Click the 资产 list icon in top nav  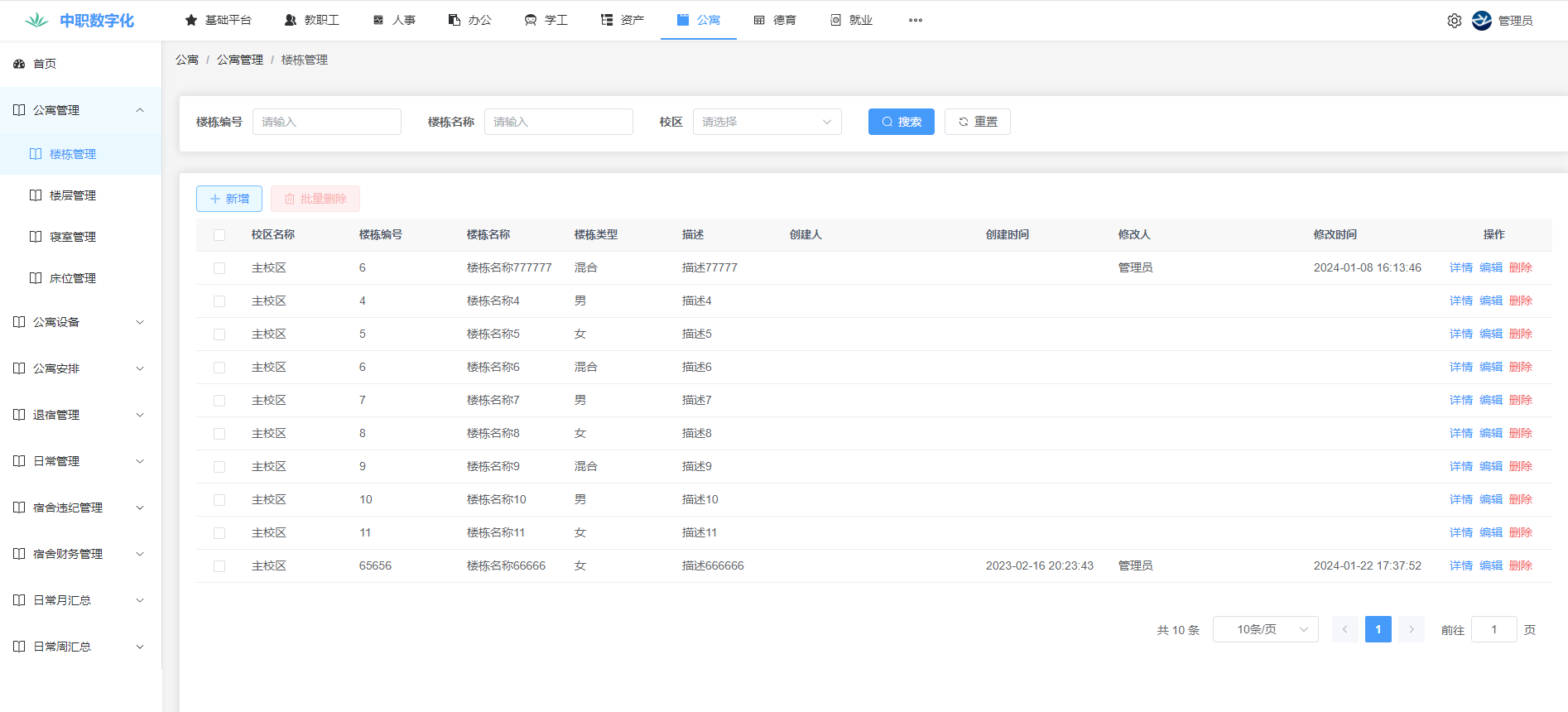point(607,21)
